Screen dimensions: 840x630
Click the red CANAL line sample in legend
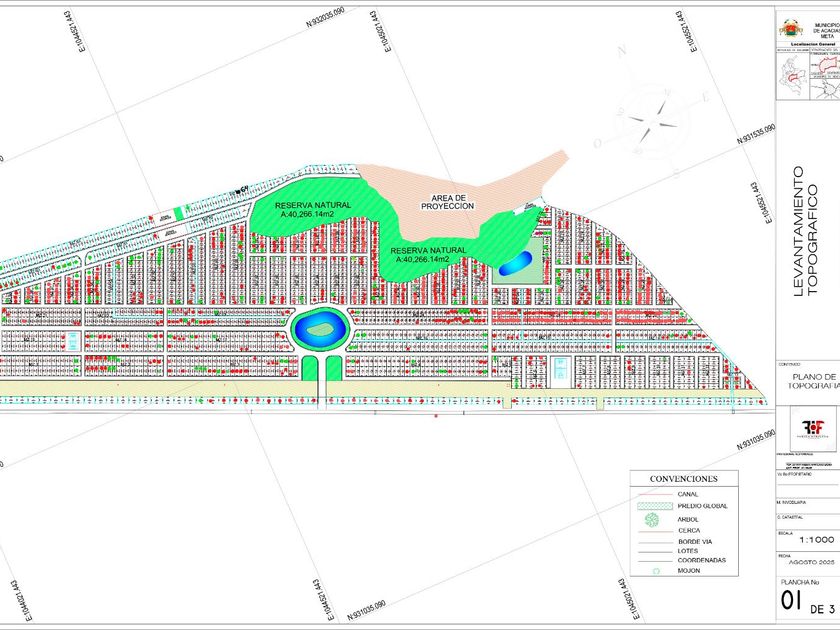(654, 494)
